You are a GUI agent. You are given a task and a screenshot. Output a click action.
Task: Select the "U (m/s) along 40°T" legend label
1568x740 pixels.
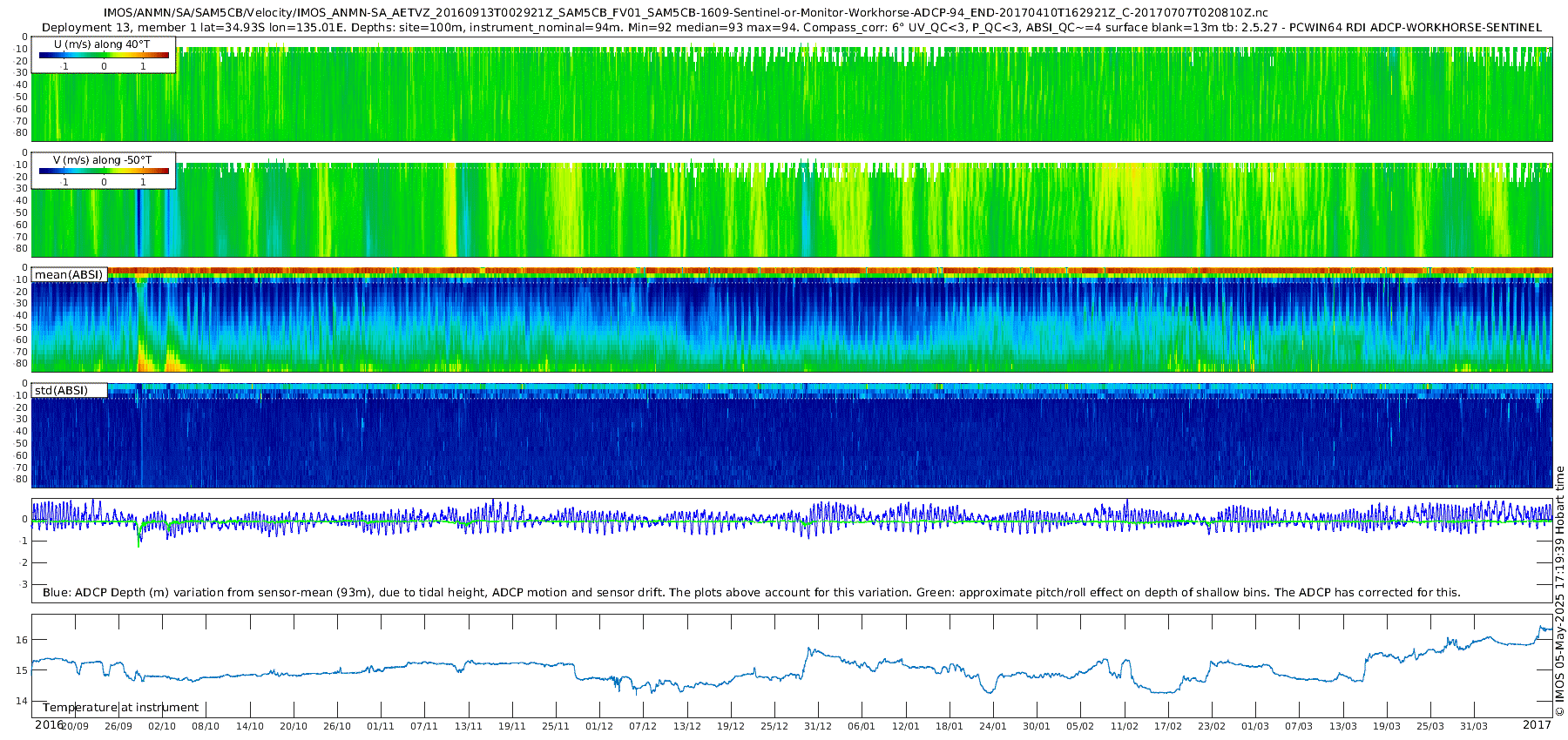(102, 44)
